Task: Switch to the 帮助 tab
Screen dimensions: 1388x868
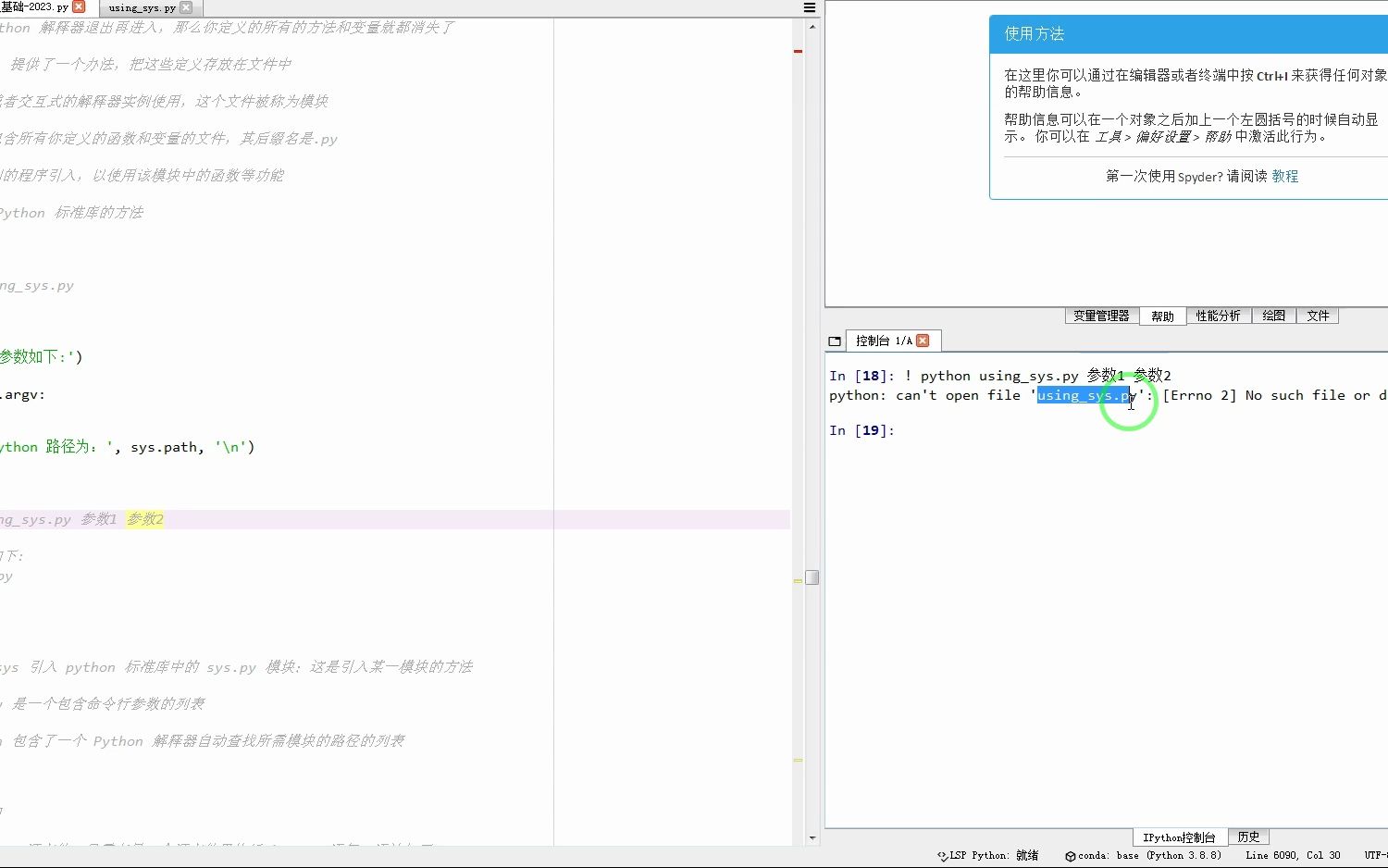Action: pos(1162,316)
